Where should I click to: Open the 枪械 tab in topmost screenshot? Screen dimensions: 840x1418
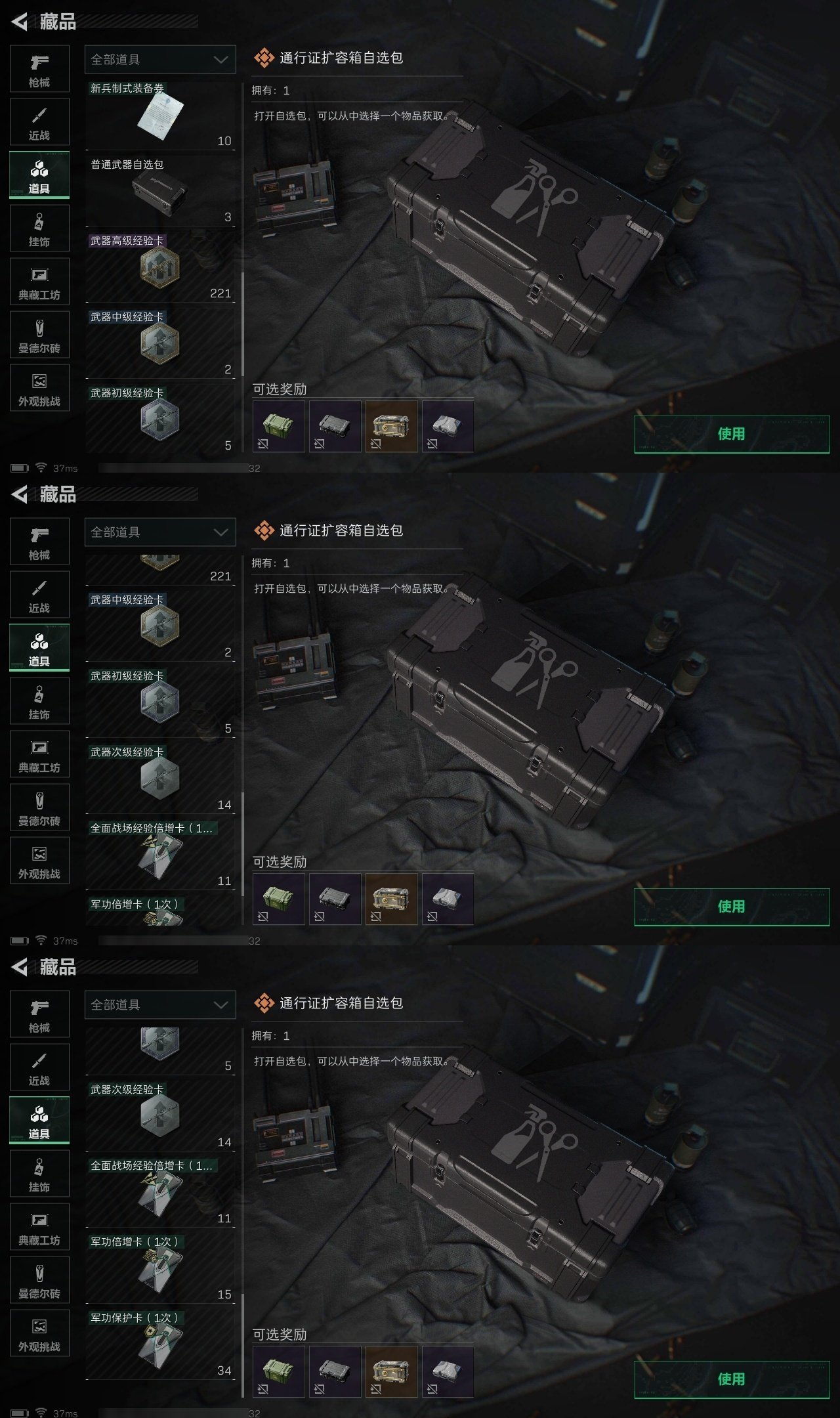tap(39, 69)
